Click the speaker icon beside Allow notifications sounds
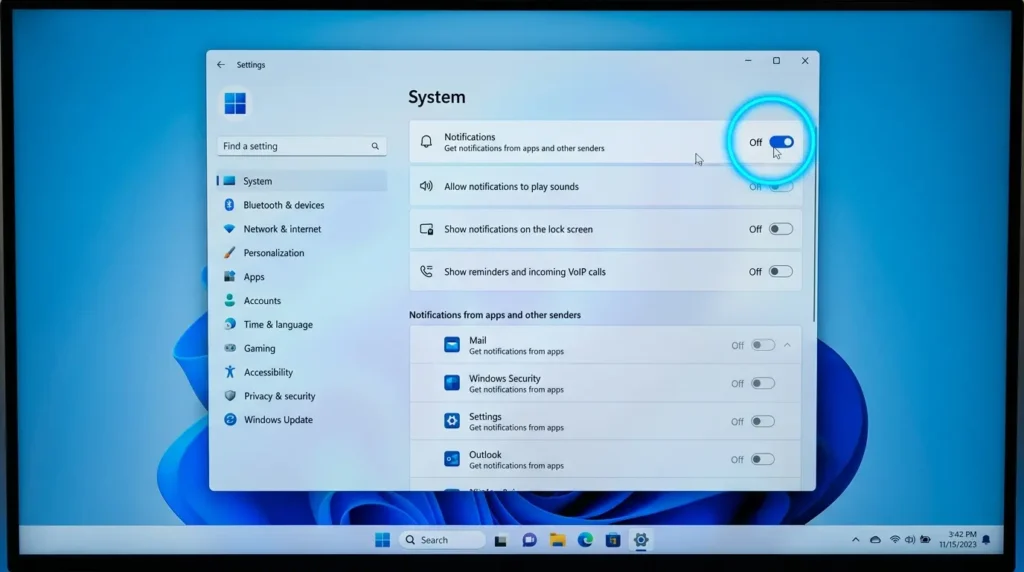 [x=426, y=186]
